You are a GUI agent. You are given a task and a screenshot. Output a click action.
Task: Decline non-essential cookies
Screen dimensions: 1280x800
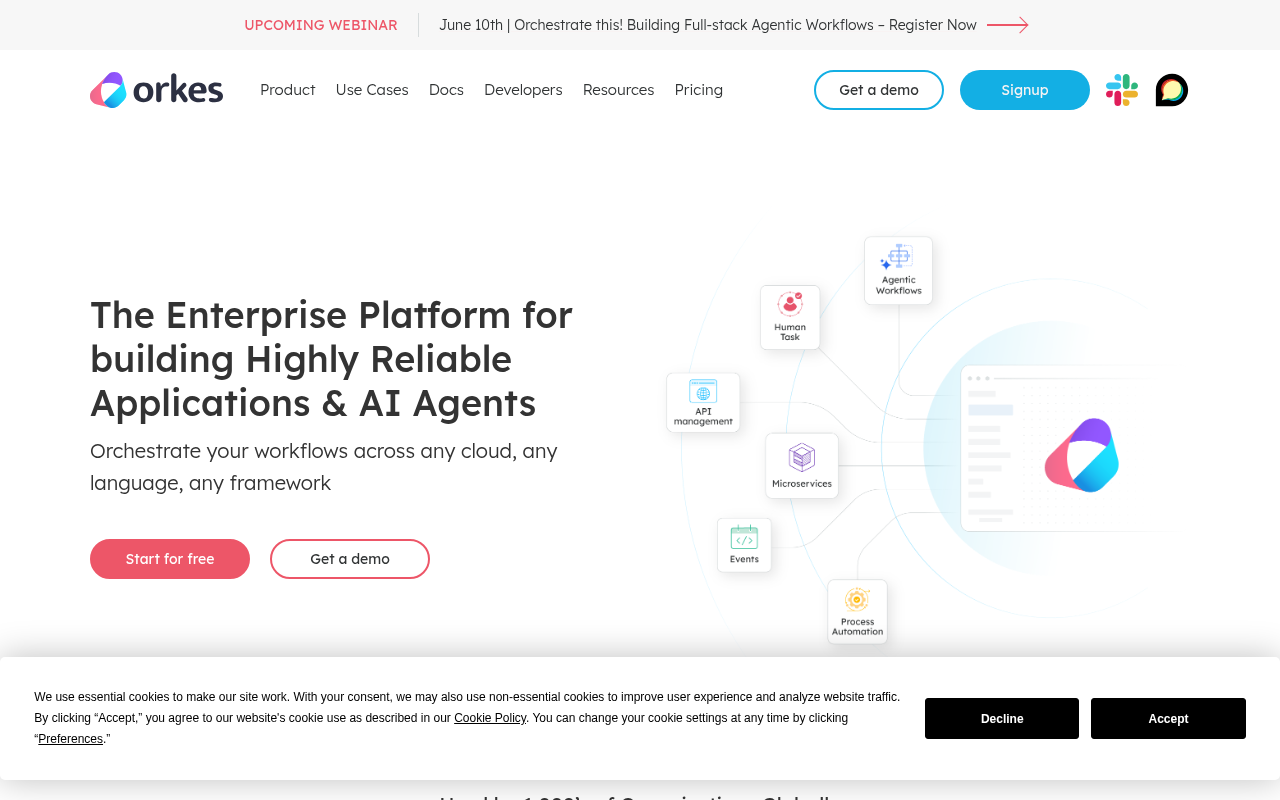click(x=1001, y=718)
